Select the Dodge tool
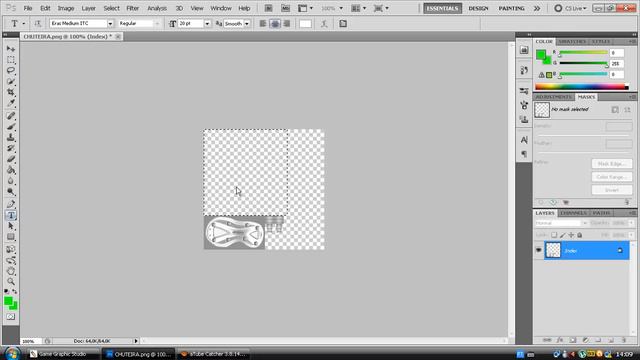Image resolution: width=640 pixels, height=360 pixels. click(11, 192)
